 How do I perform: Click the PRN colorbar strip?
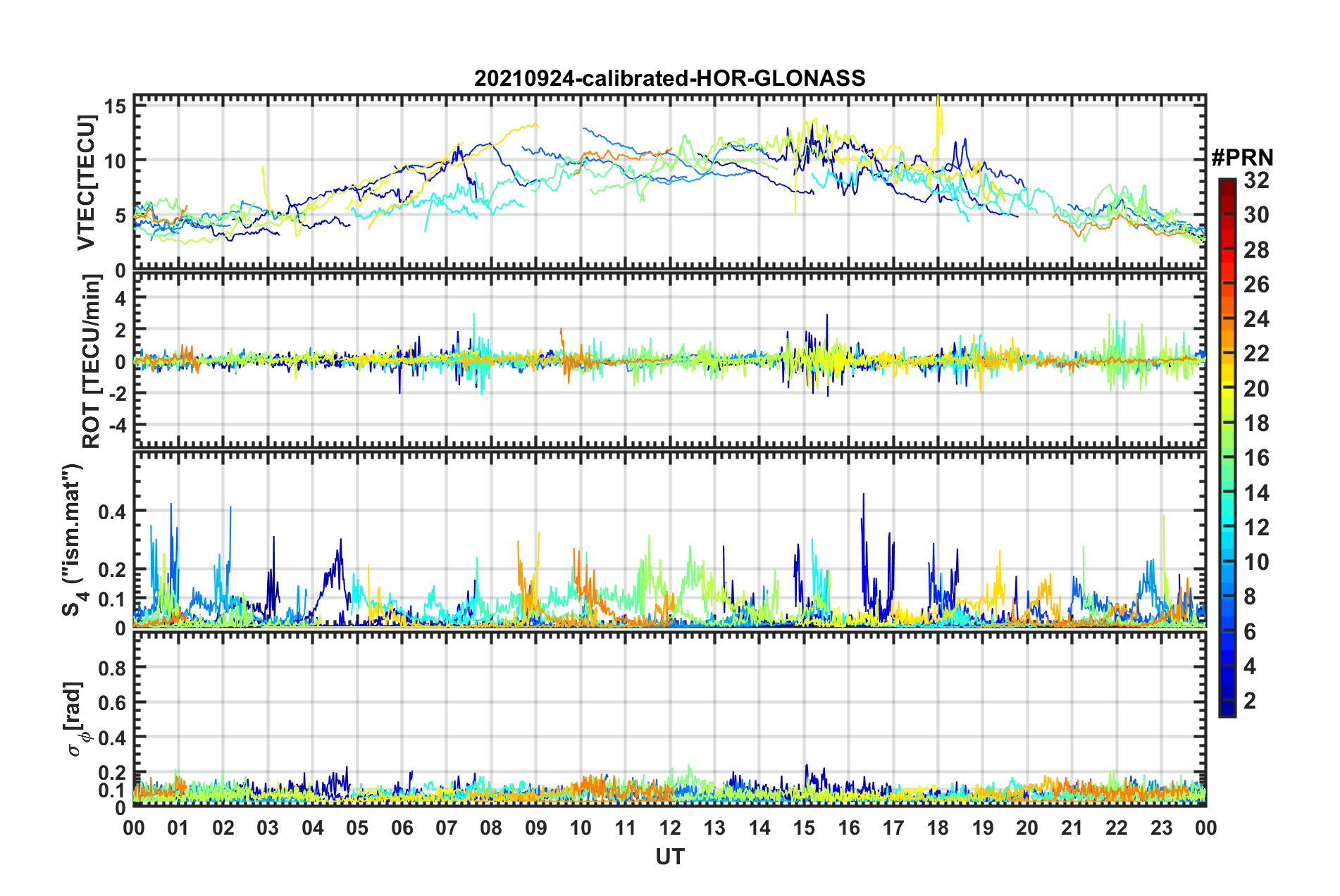pos(1227,448)
